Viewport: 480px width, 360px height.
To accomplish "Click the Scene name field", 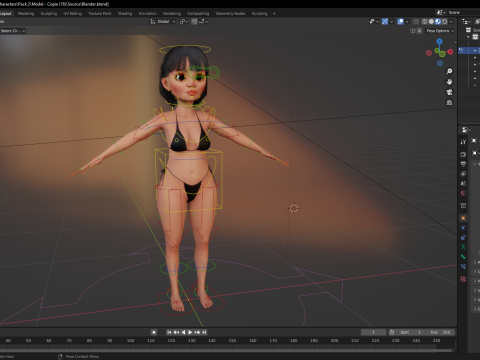I will pyautogui.click(x=463, y=12).
